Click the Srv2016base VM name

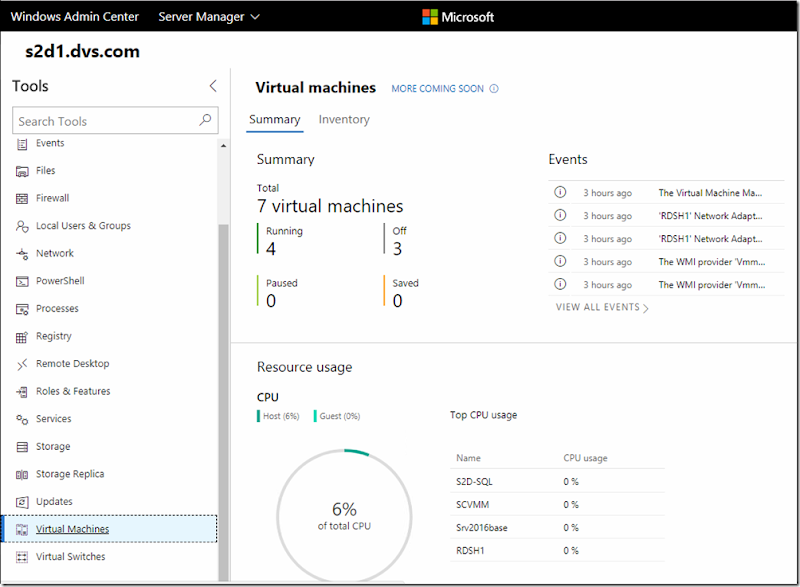[x=482, y=528]
